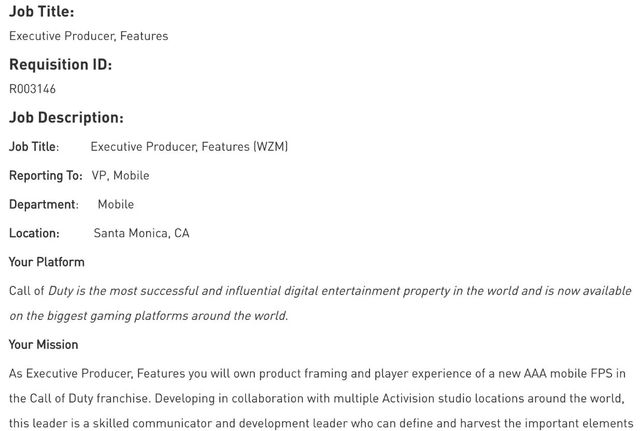Click the line starting 'Call of Duty is'
640x431 pixels.
tap(320, 291)
